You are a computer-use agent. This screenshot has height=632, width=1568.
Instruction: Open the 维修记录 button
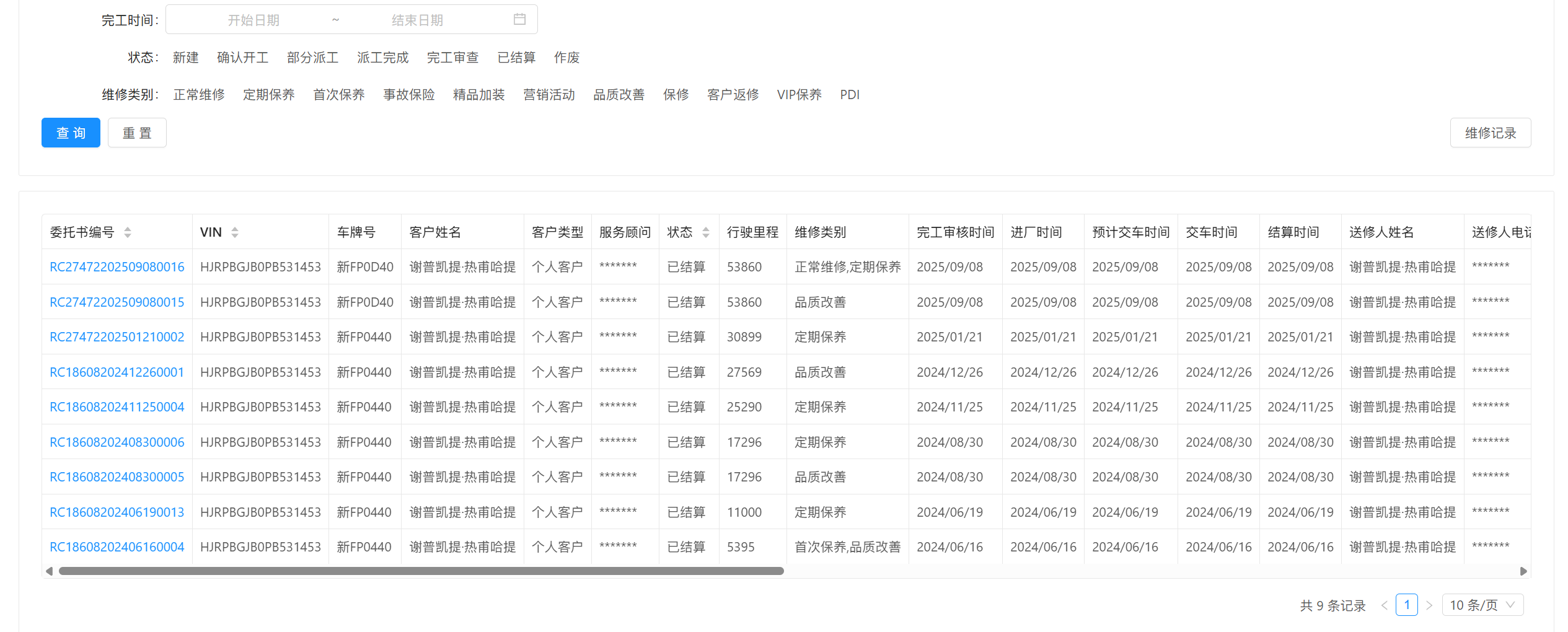[x=1491, y=133]
